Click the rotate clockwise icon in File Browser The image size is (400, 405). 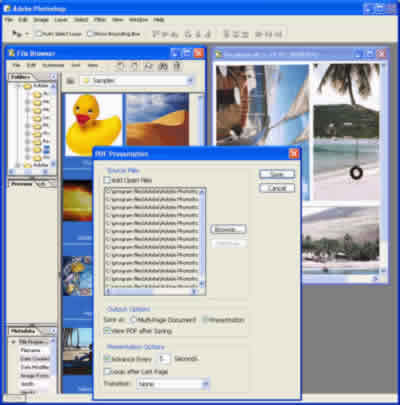pyautogui.click(x=133, y=66)
